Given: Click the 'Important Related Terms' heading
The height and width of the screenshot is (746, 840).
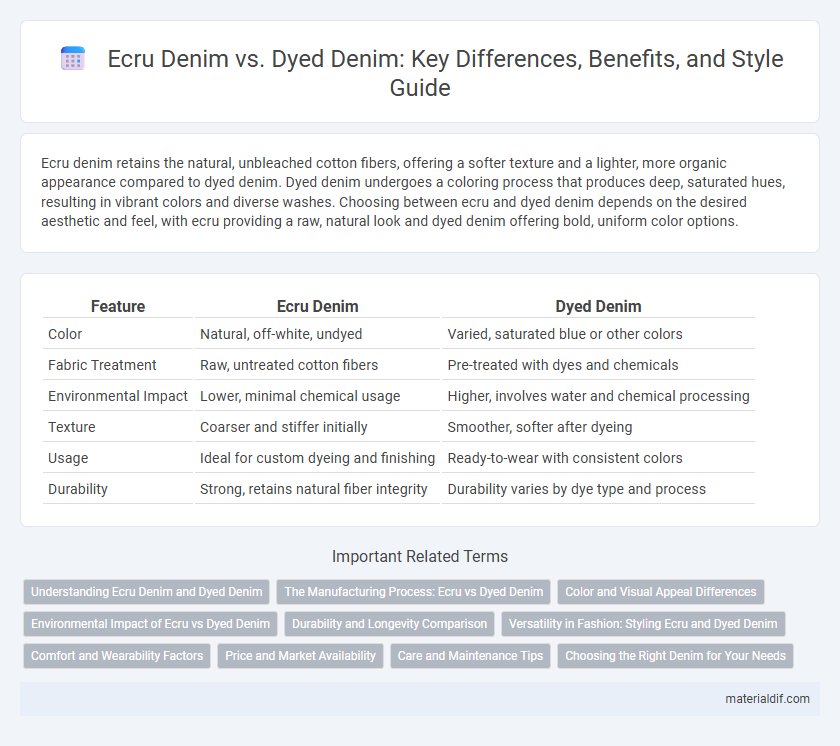Looking at the screenshot, I should [x=420, y=556].
